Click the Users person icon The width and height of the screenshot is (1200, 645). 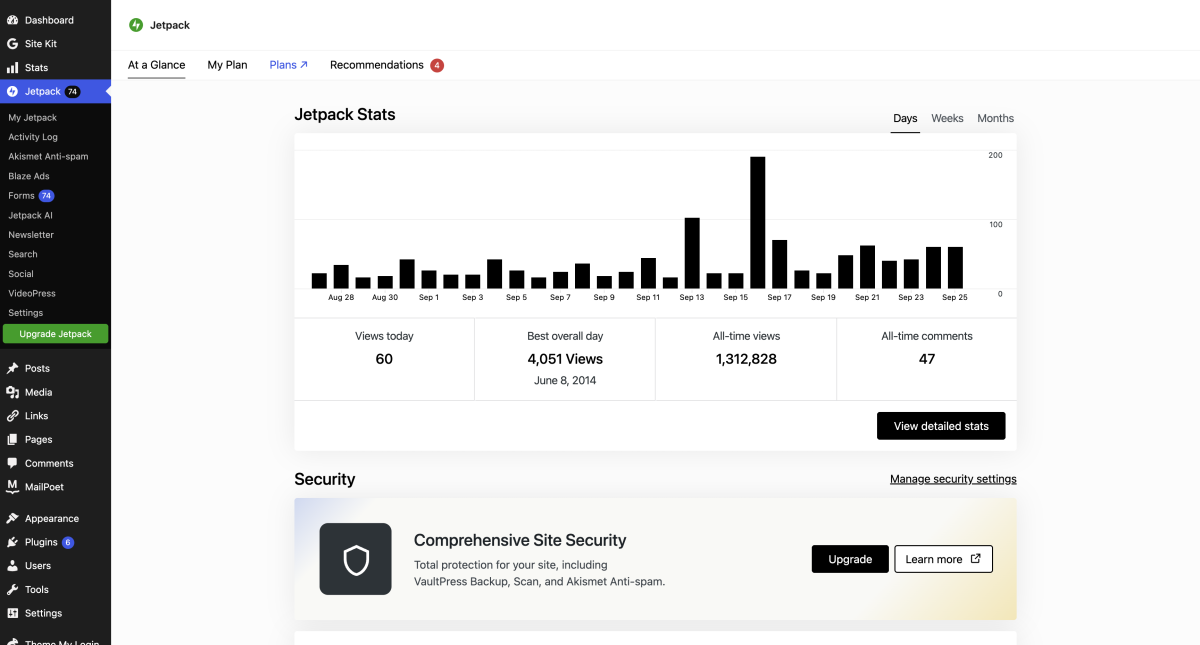point(13,566)
